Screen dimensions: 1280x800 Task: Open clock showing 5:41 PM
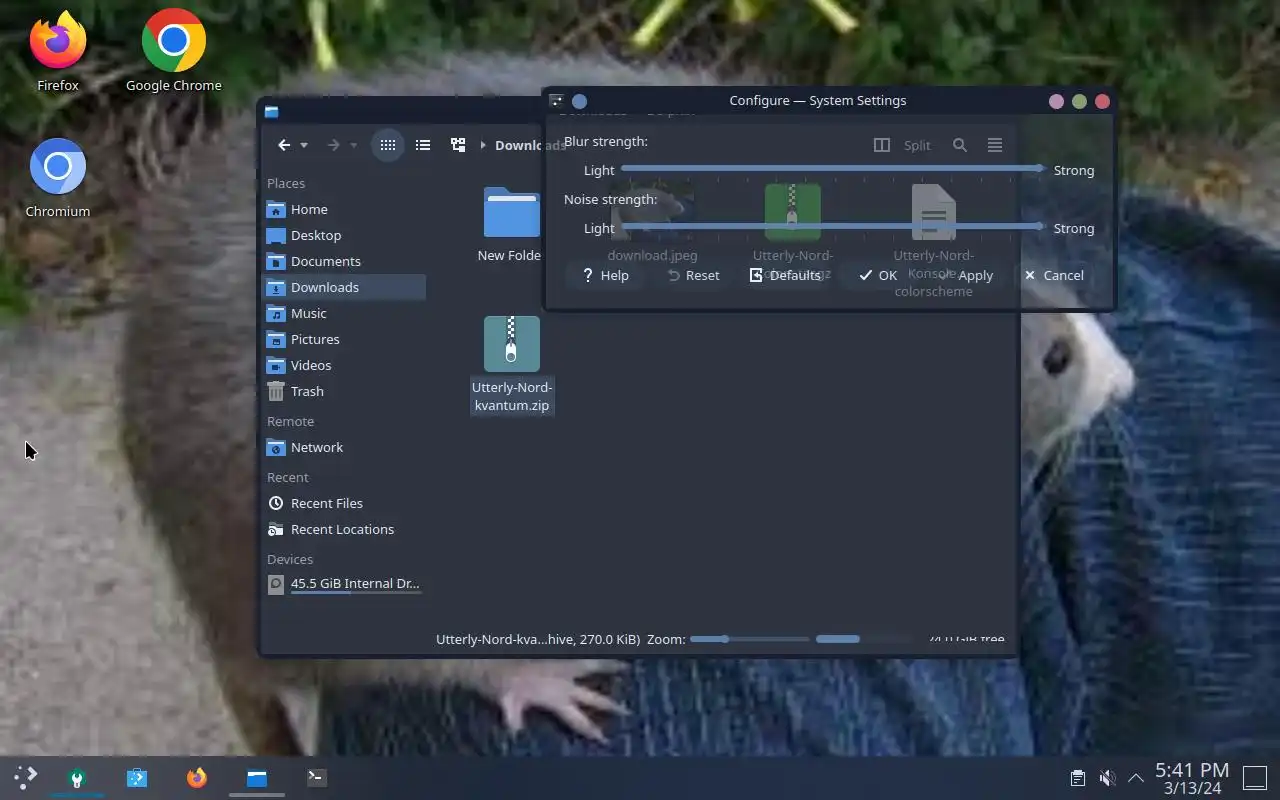(x=1192, y=778)
